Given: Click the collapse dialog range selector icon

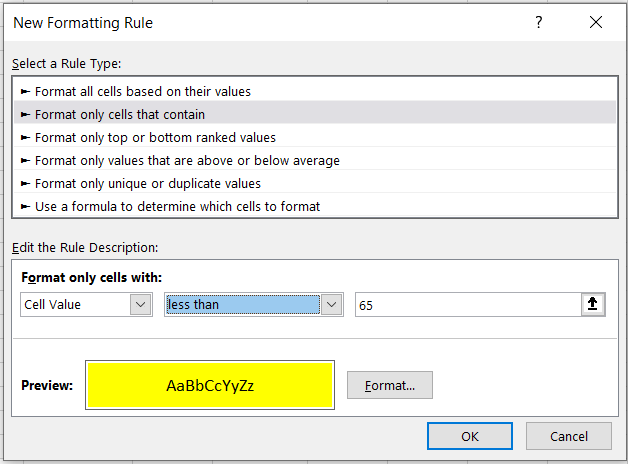Looking at the screenshot, I should tap(593, 305).
